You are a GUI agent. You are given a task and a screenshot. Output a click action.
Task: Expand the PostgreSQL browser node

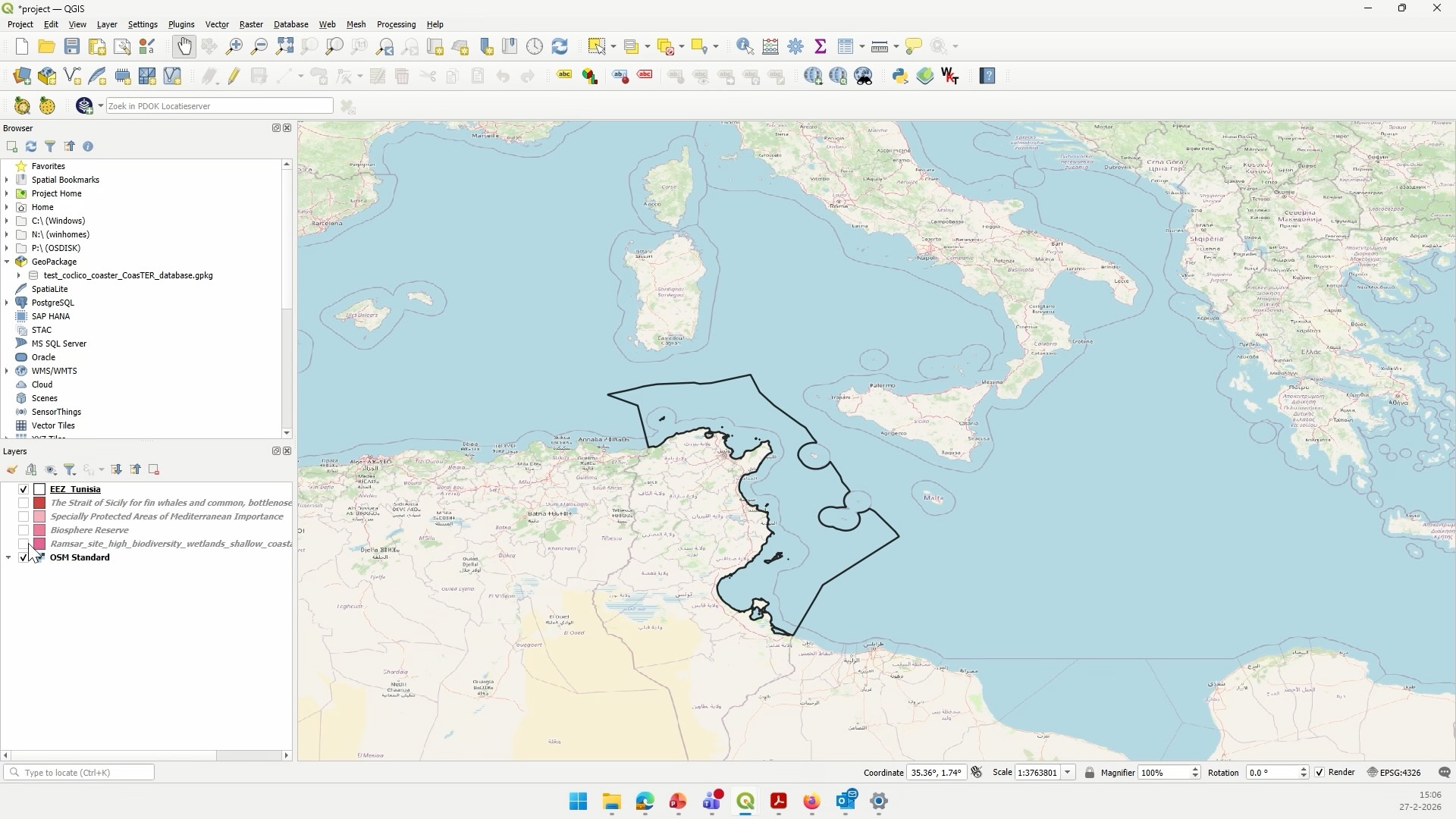(7, 303)
